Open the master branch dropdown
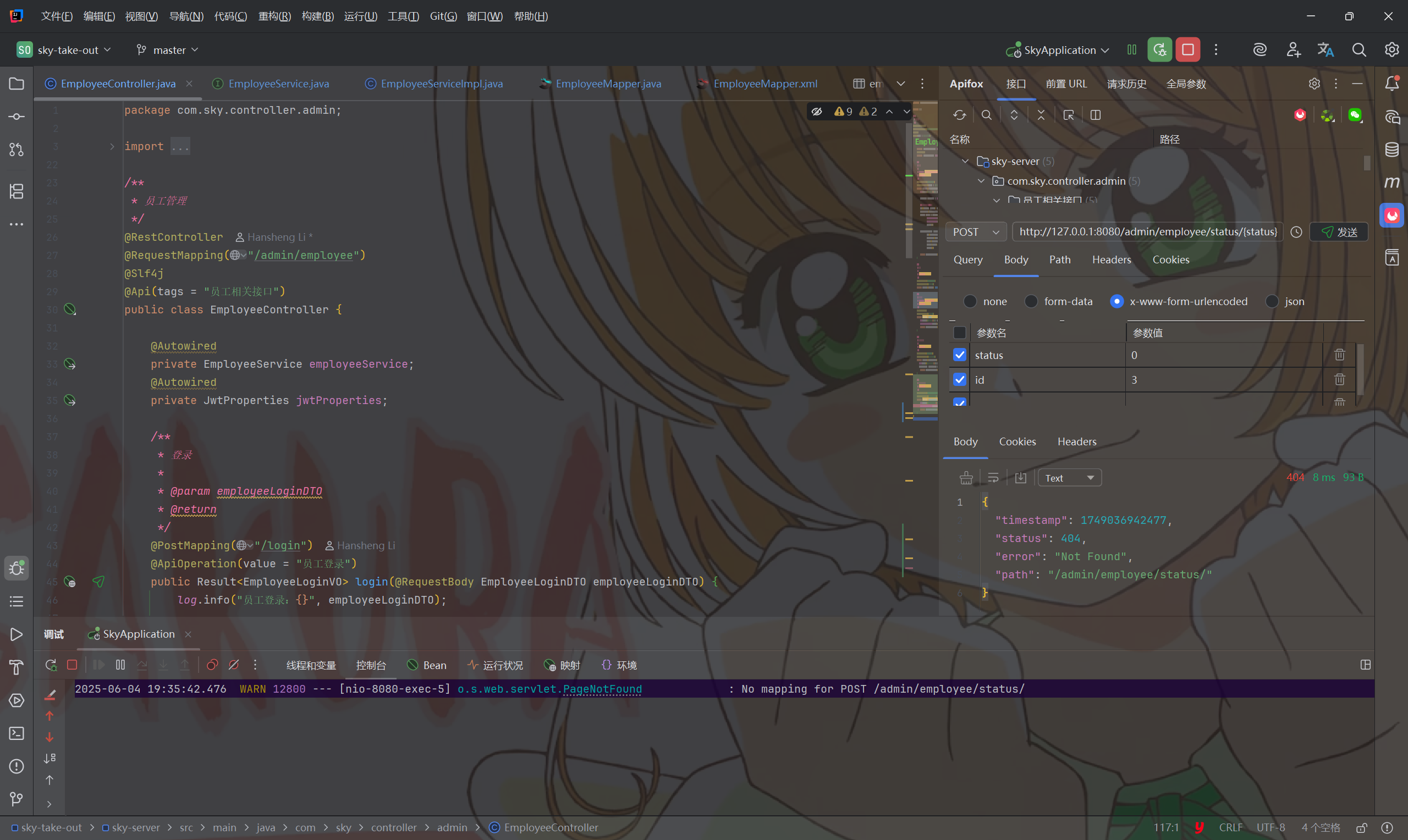The width and height of the screenshot is (1408, 840). pos(168,50)
